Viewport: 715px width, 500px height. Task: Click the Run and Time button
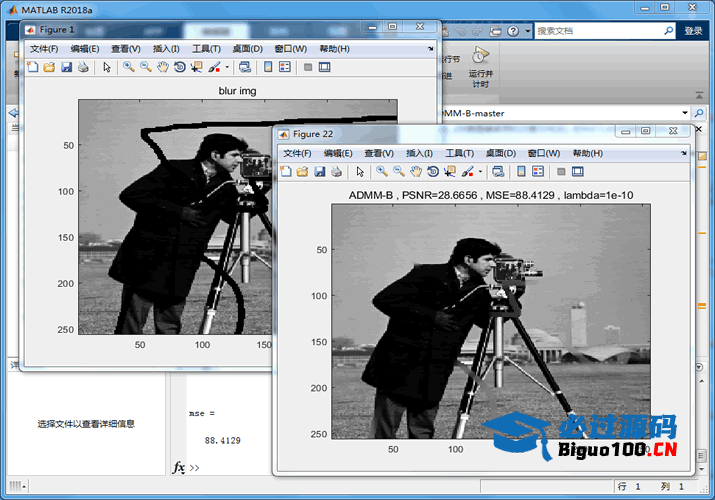point(480,62)
